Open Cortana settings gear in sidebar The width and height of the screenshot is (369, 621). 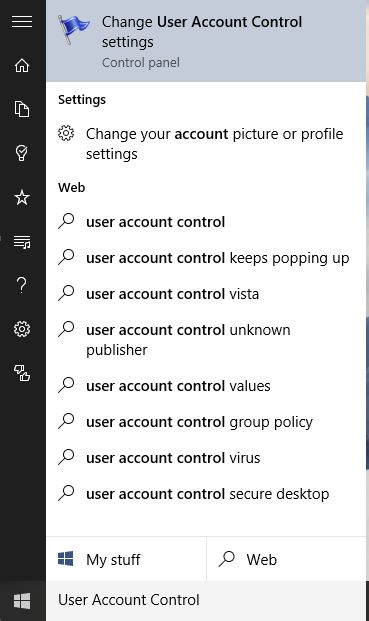coord(22,329)
